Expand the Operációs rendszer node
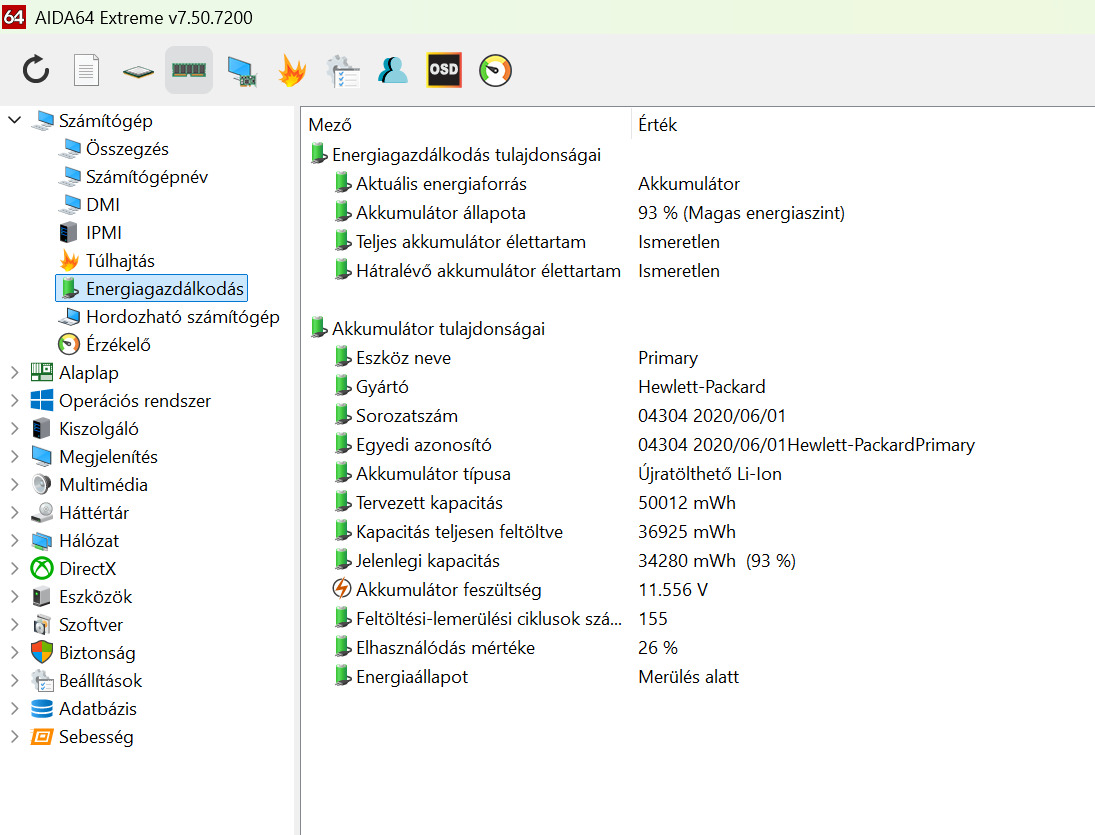 (15, 401)
